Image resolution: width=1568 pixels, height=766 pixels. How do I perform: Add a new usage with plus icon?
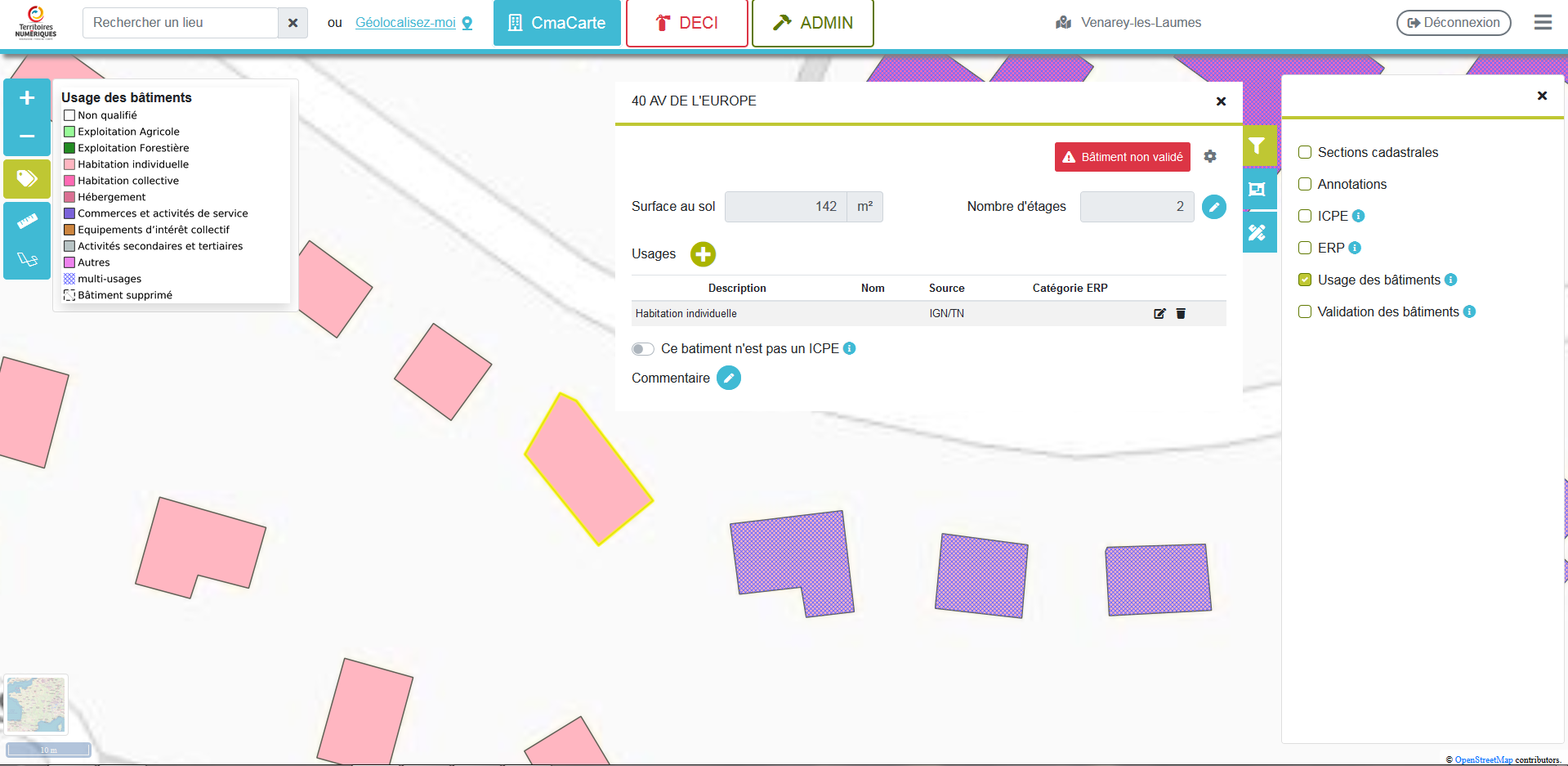pyautogui.click(x=703, y=254)
